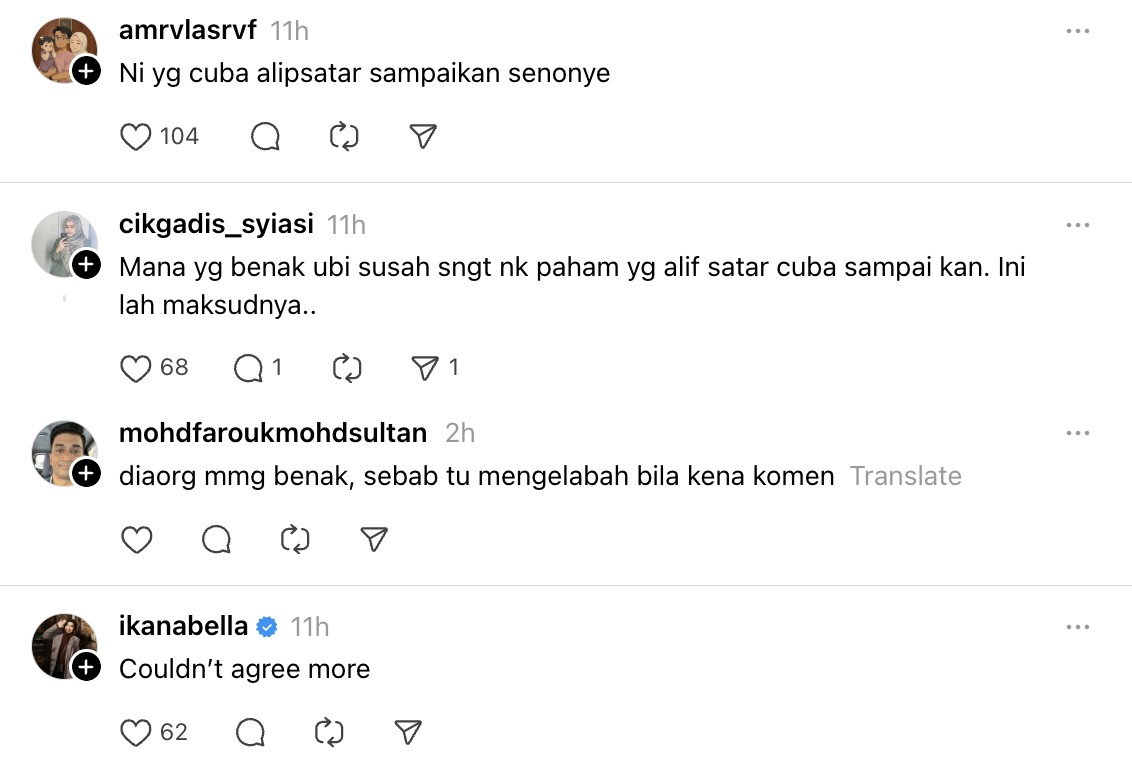The width and height of the screenshot is (1132, 774).
Task: Repost cikgadis_syiasi's comment
Action: [347, 368]
